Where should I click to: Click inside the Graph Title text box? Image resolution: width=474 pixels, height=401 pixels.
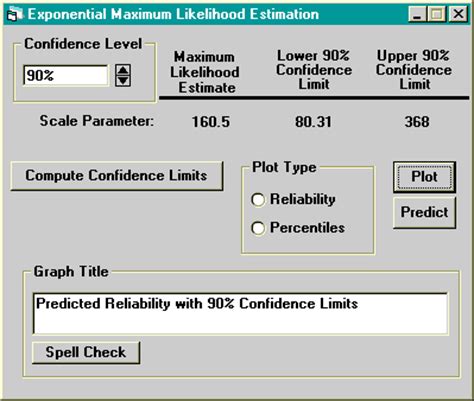[240, 314]
